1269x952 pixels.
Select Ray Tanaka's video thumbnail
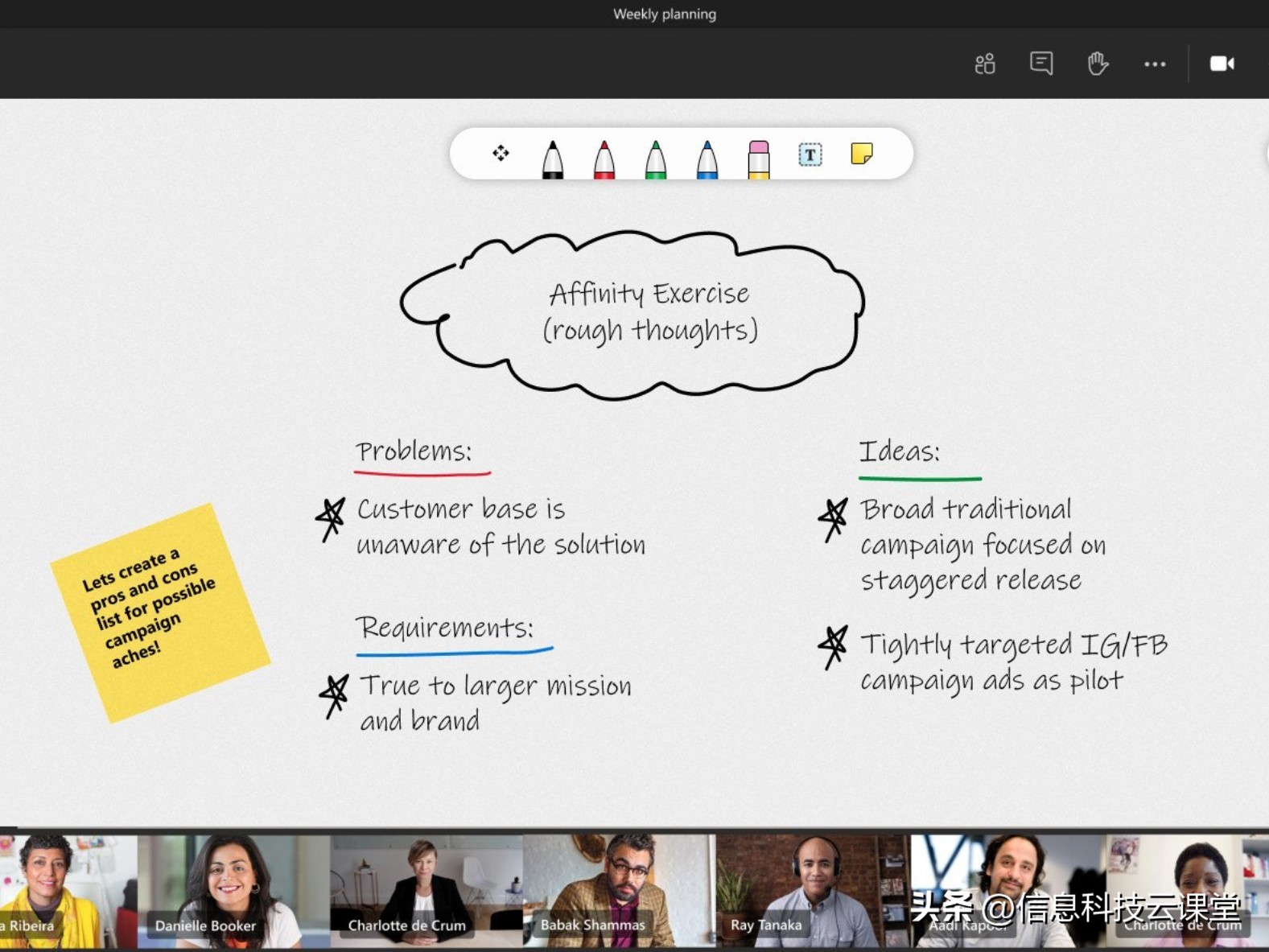pyautogui.click(x=813, y=891)
